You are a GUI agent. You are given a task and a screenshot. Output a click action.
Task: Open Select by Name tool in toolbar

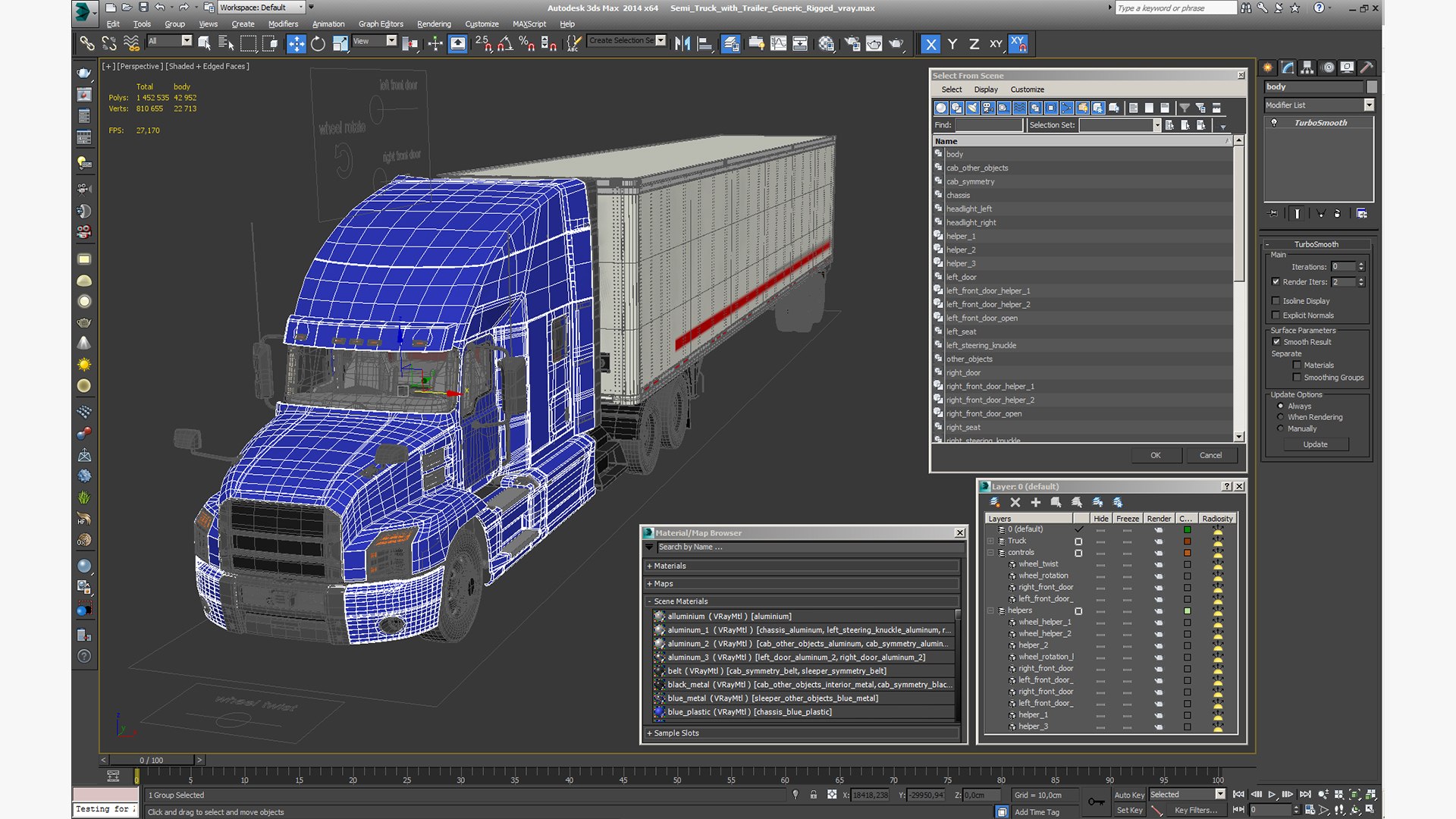click(x=226, y=44)
